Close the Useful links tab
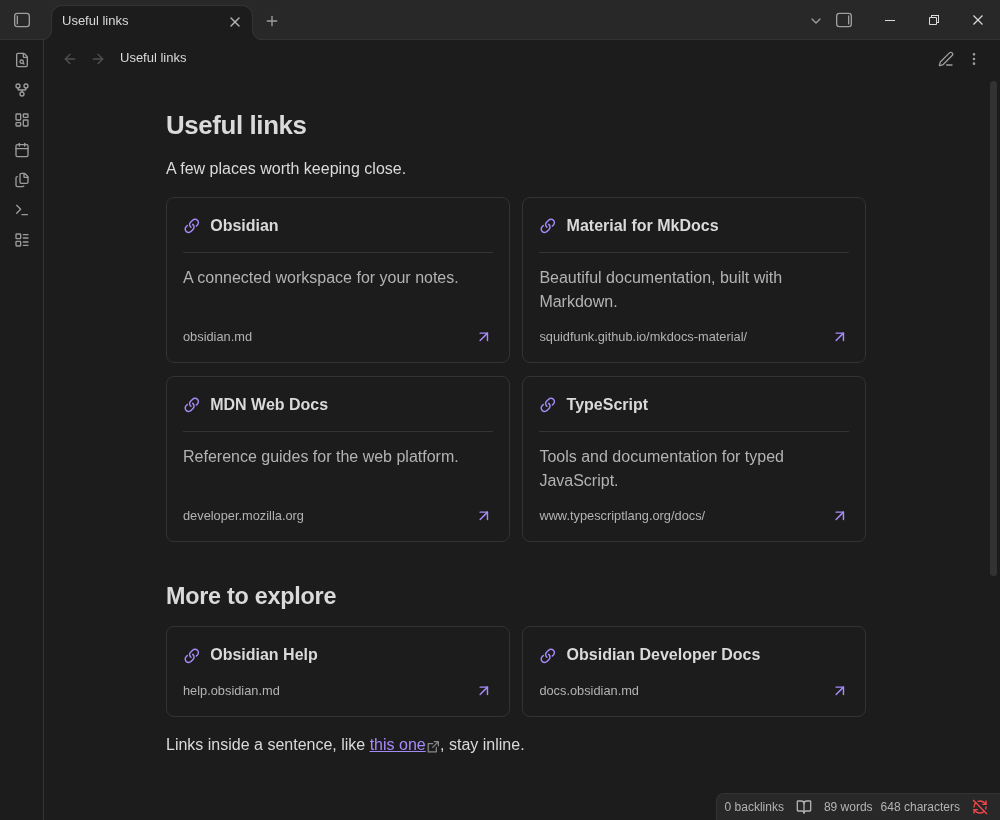 point(235,22)
